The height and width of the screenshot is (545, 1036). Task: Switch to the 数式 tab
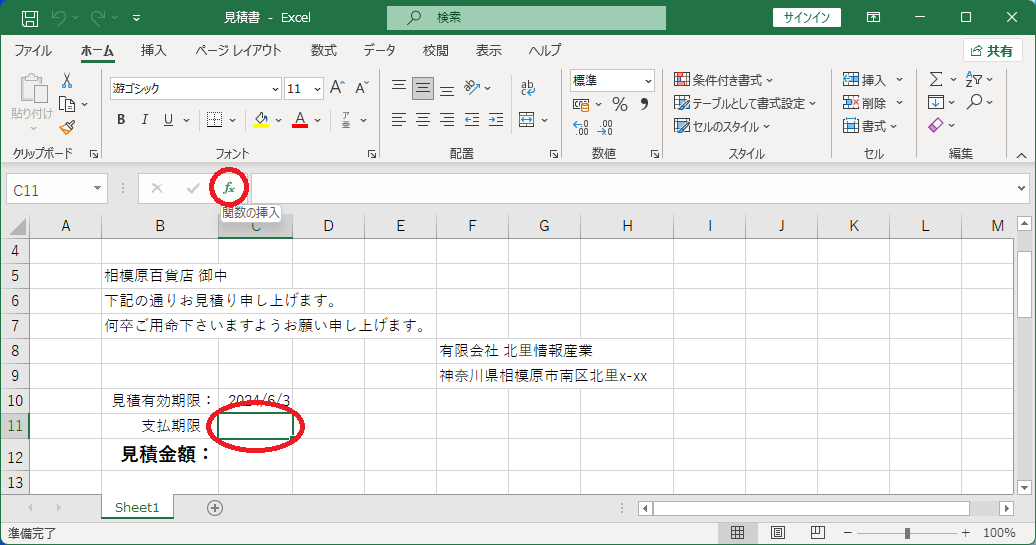point(324,51)
